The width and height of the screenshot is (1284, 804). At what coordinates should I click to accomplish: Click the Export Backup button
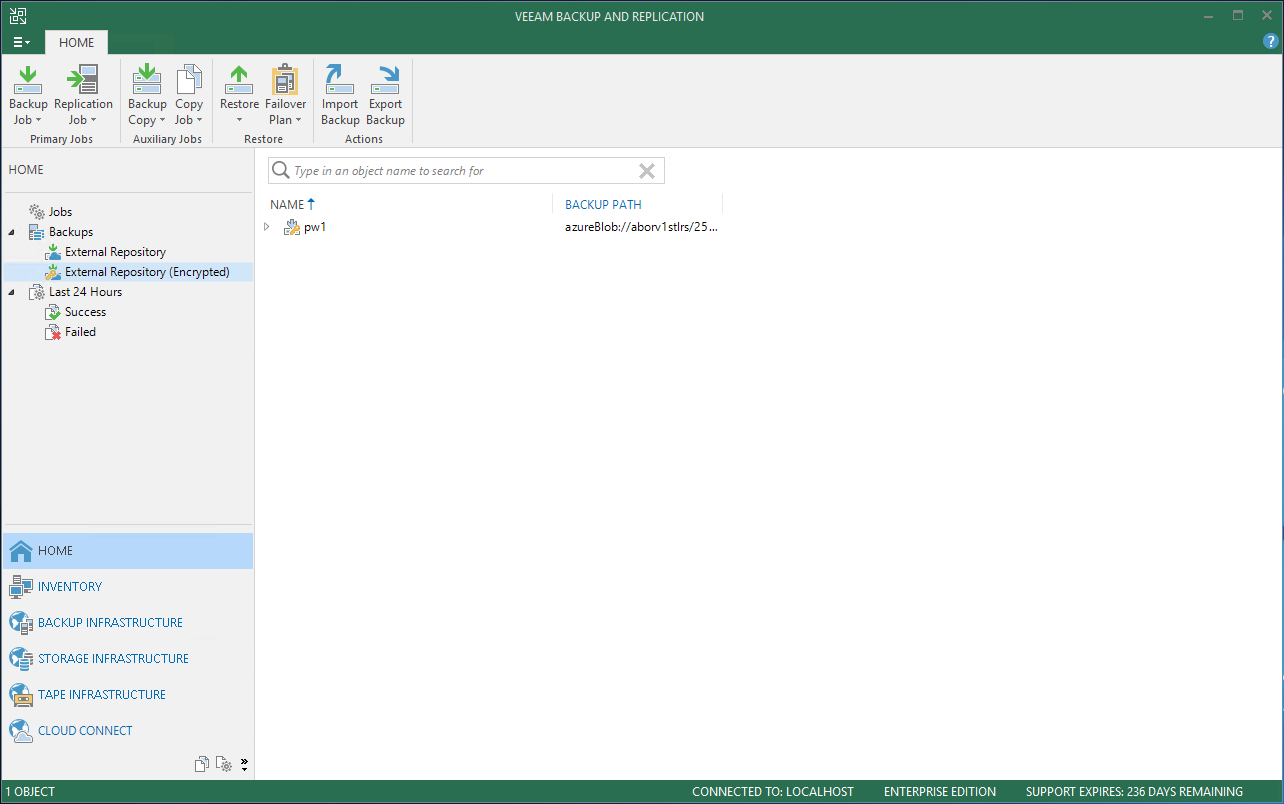click(385, 96)
